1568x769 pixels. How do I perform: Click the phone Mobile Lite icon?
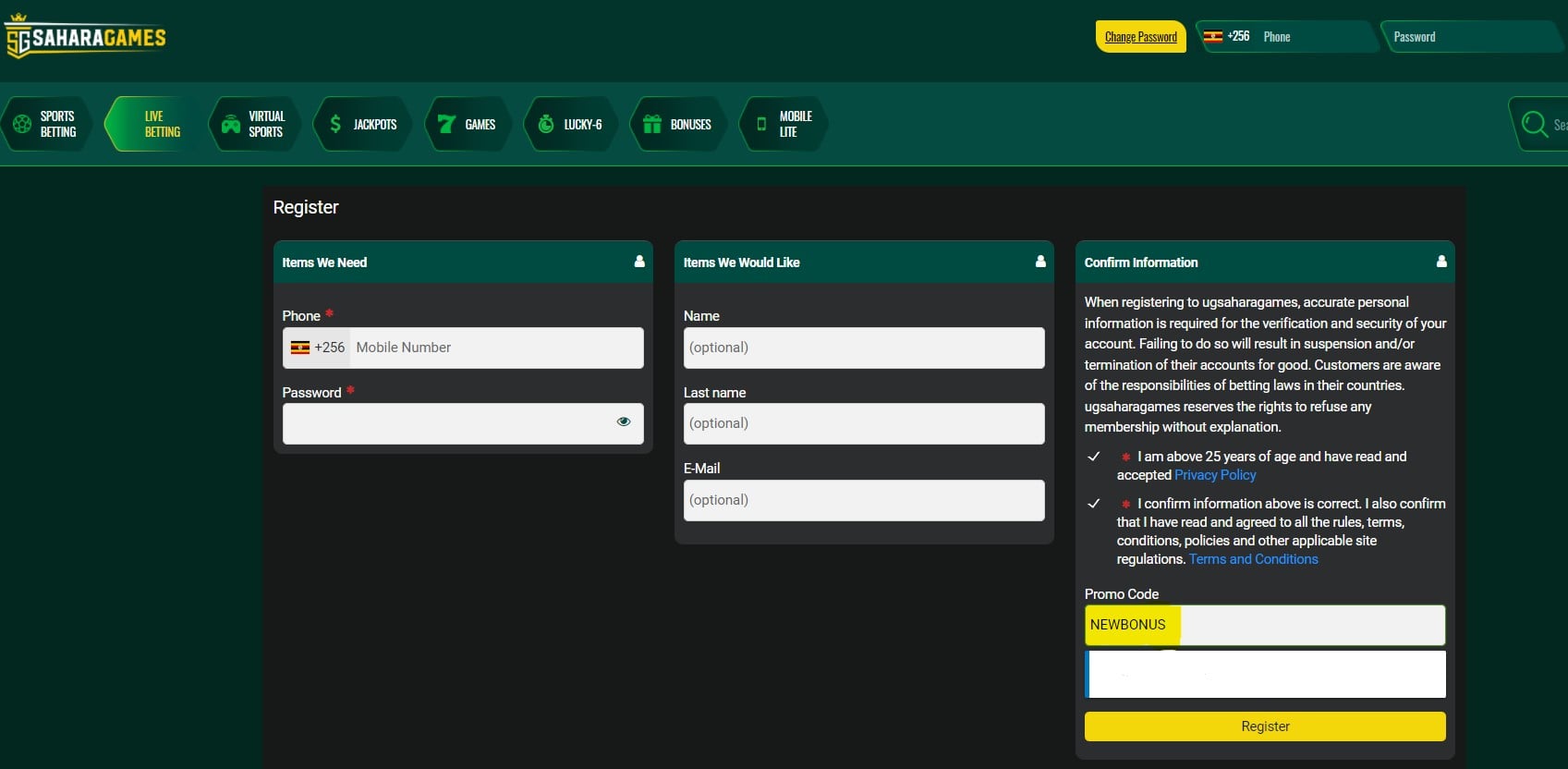761,124
